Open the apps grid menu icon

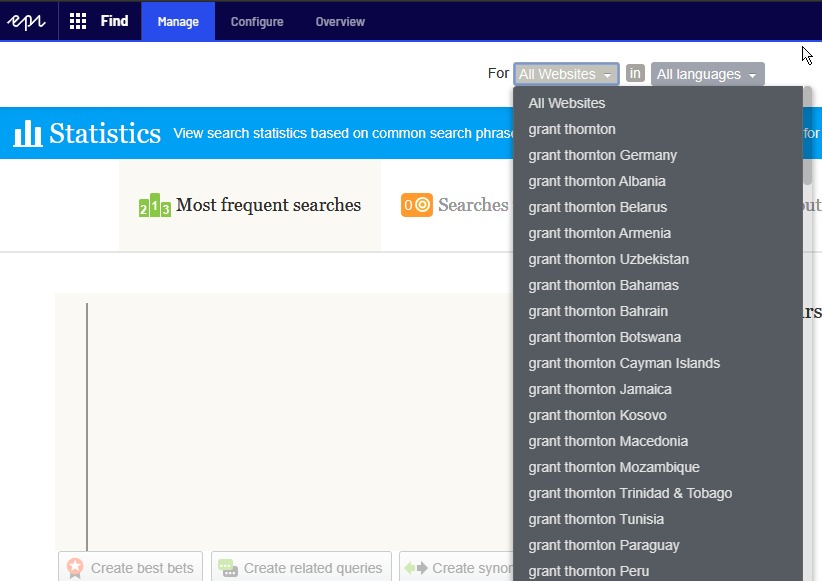click(x=78, y=21)
